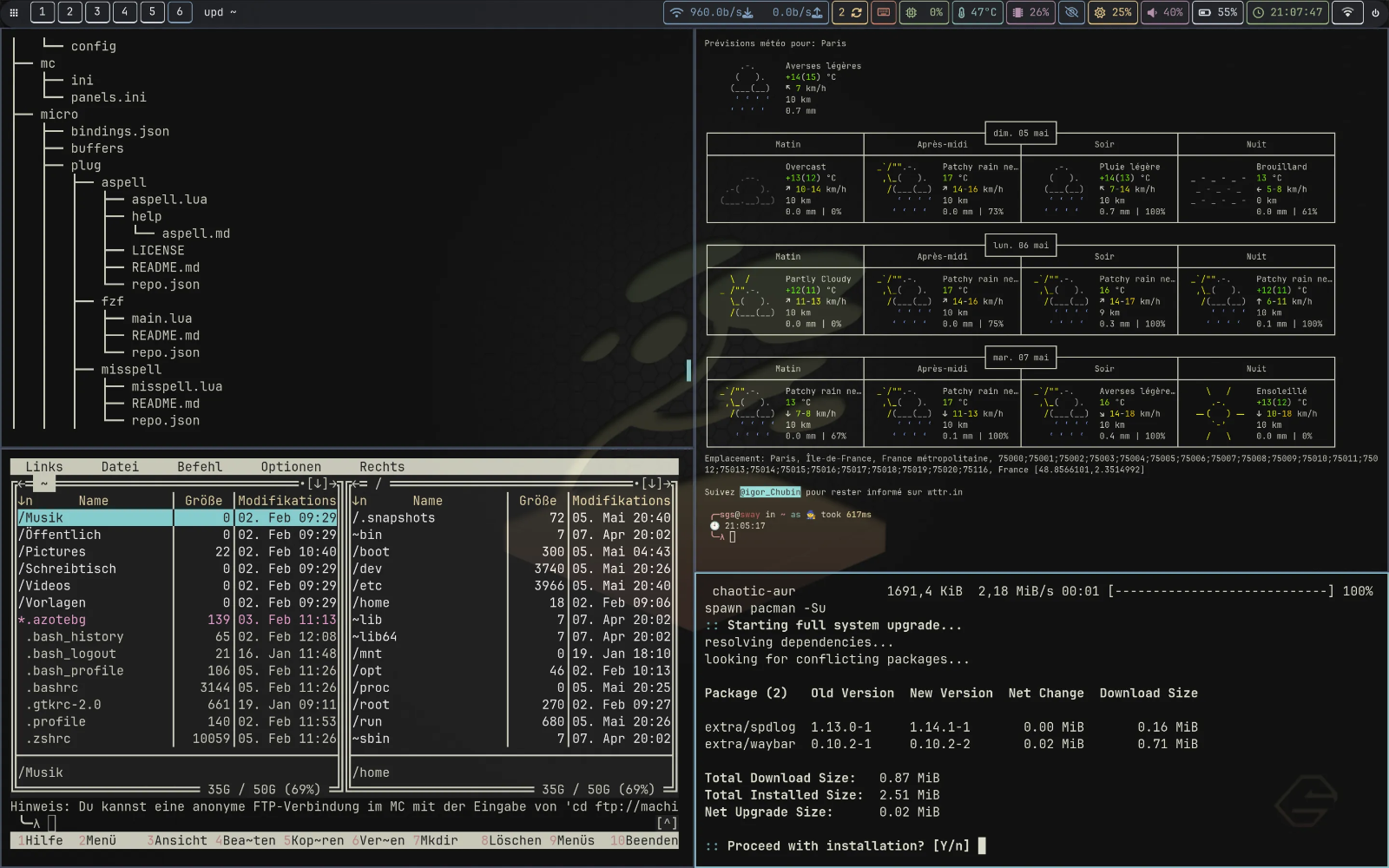This screenshot has height=868, width=1389.
Task: Click the 1Hilfe function key button
Action: coord(41,840)
